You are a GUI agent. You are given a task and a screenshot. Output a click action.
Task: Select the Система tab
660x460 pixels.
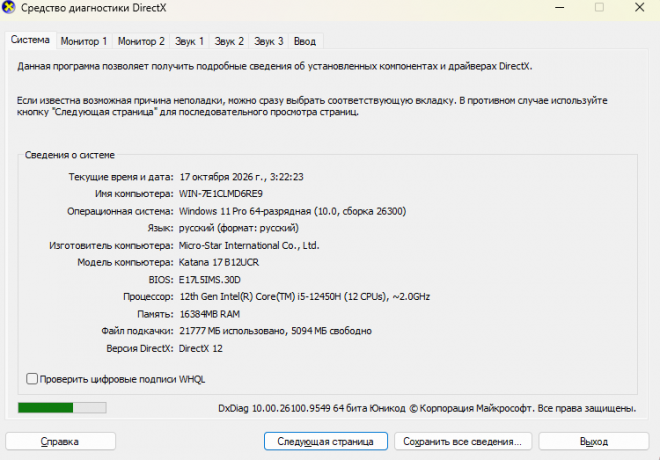coord(30,40)
